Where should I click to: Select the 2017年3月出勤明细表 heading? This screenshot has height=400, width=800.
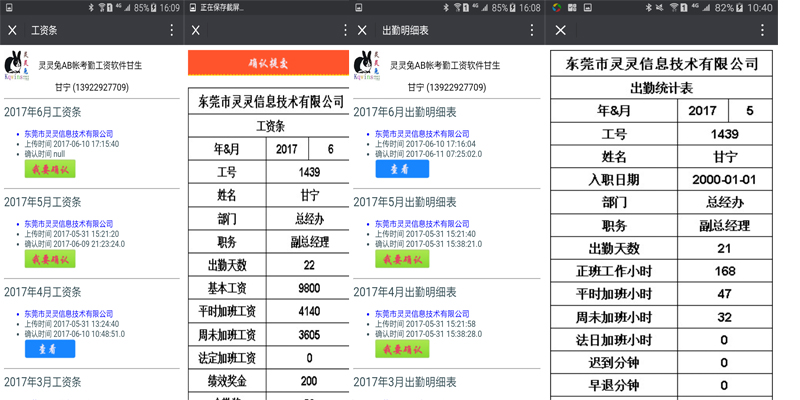pos(405,382)
